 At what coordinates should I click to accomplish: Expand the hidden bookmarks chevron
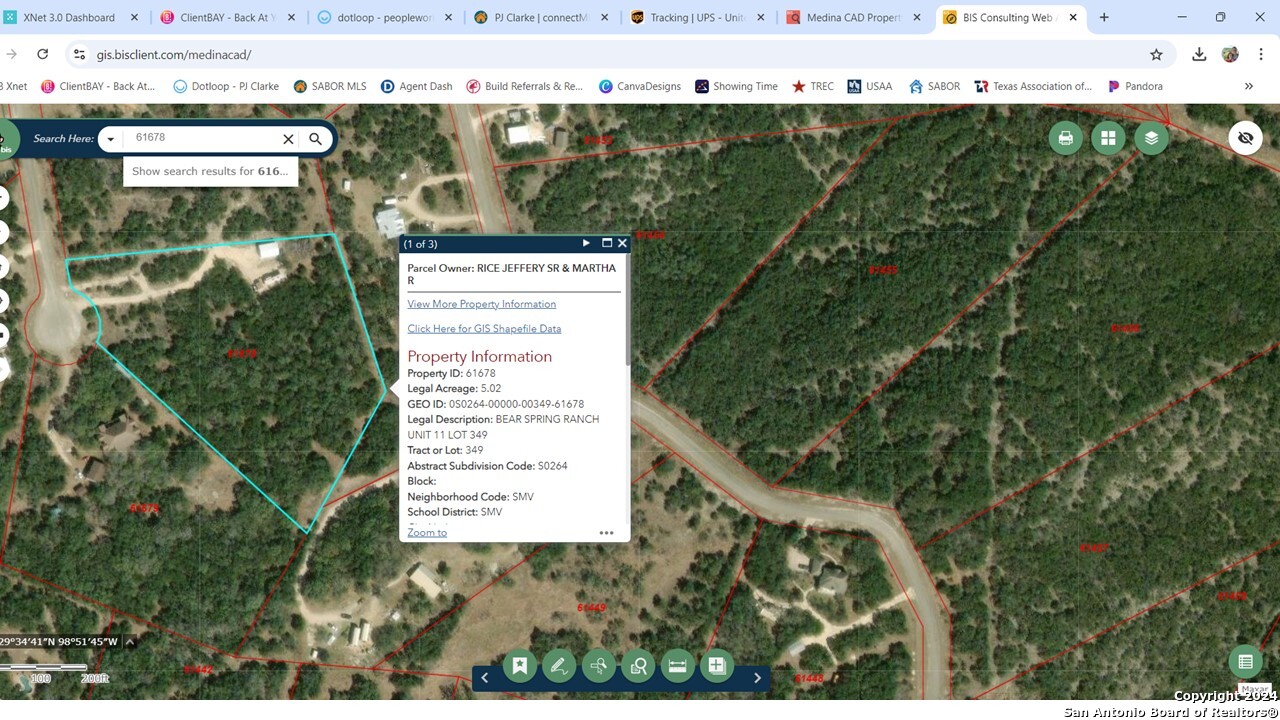pos(1248,86)
